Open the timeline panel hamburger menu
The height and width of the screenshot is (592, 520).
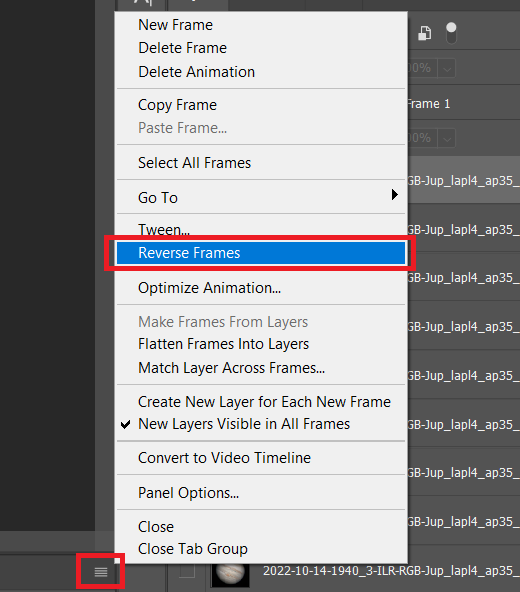coord(101,572)
